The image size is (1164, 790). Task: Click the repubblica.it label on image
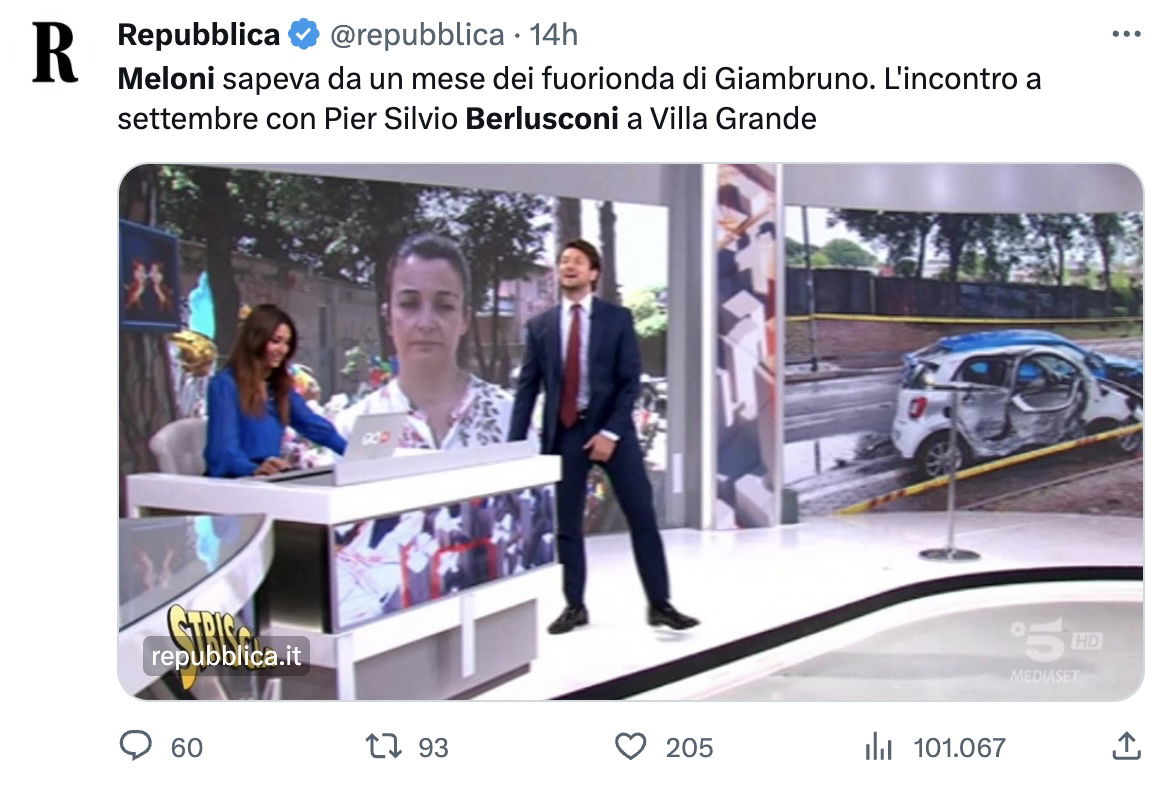coord(226,656)
